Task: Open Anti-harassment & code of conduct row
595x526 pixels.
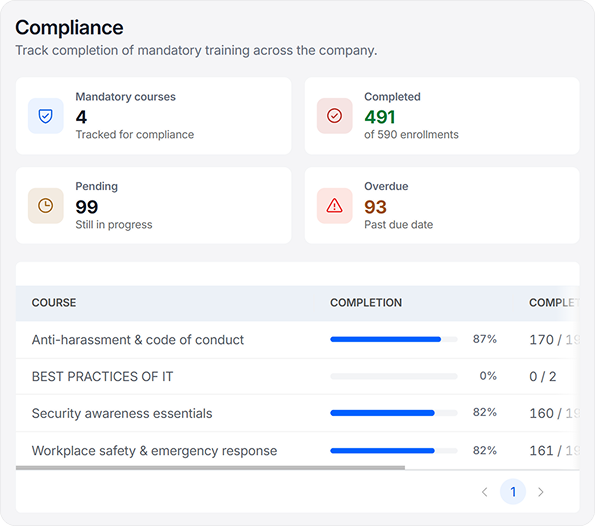Action: click(298, 340)
